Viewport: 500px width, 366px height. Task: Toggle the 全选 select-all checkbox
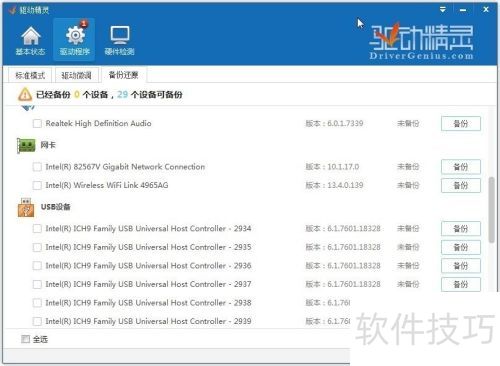[x=25, y=339]
